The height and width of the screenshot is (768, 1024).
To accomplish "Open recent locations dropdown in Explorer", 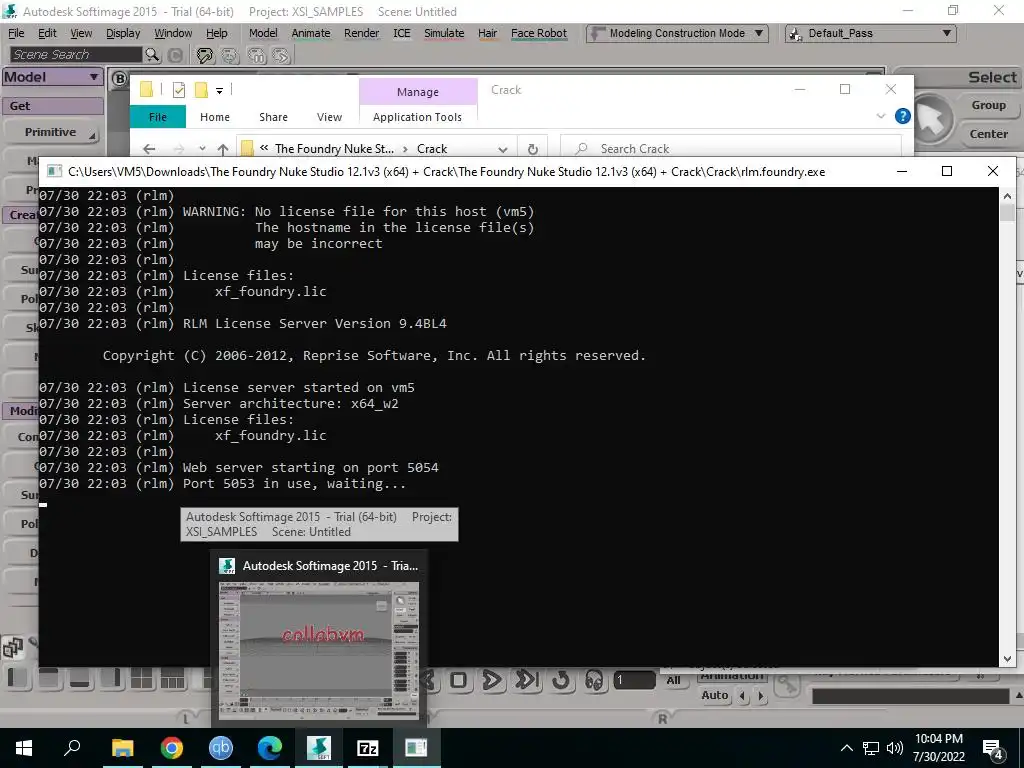I will (x=202, y=149).
